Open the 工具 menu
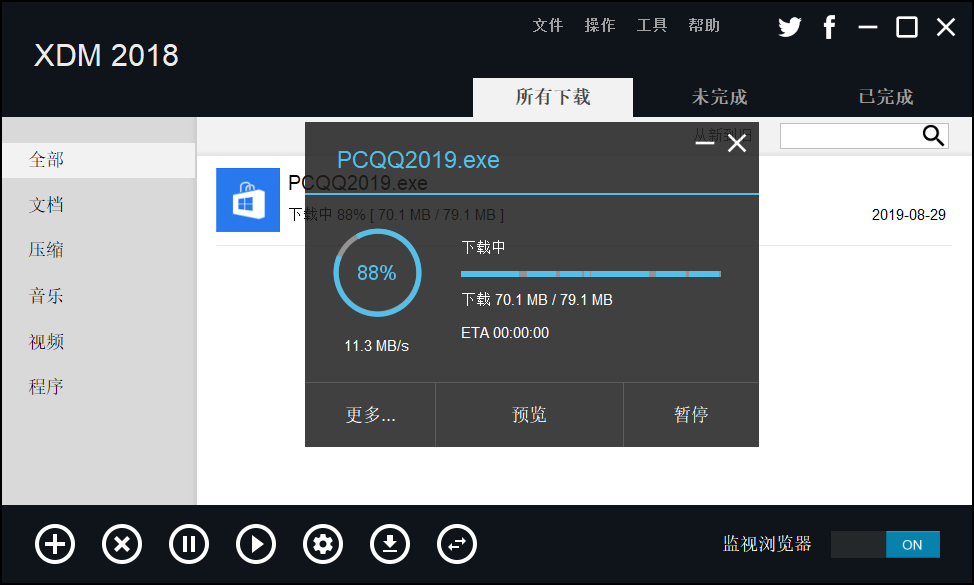The width and height of the screenshot is (974, 585). pos(652,25)
